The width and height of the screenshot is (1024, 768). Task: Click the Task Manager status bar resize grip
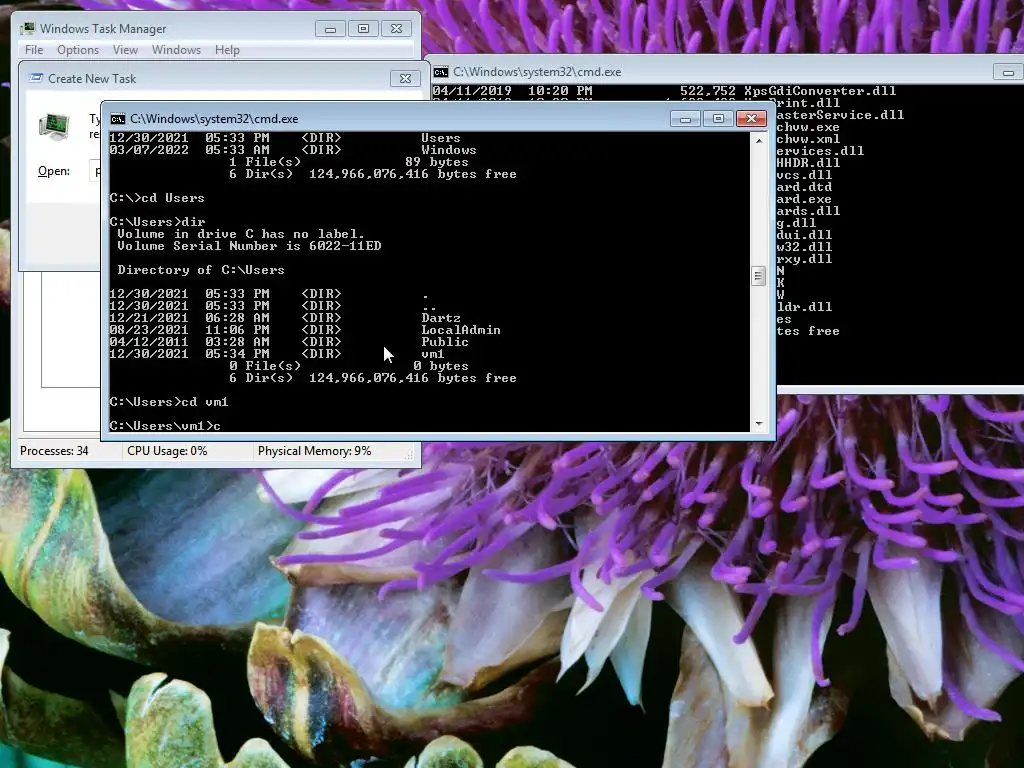409,455
